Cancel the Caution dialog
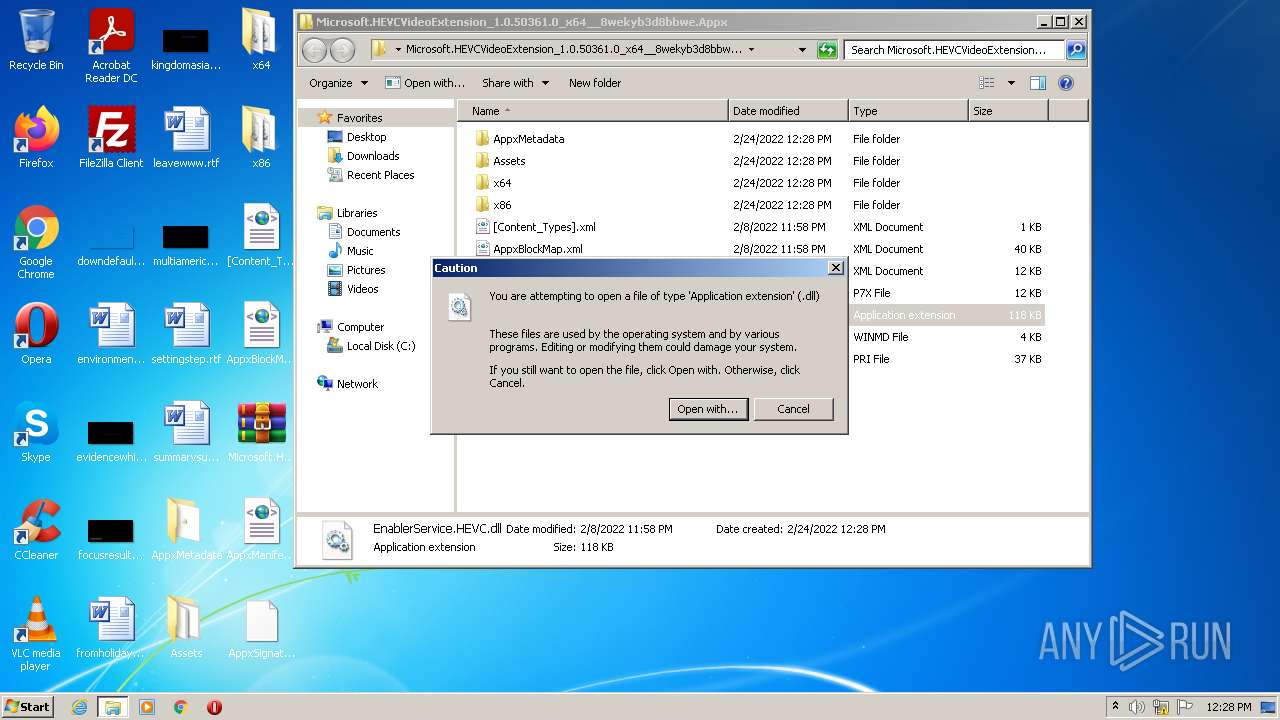This screenshot has height=720, width=1280. click(793, 409)
